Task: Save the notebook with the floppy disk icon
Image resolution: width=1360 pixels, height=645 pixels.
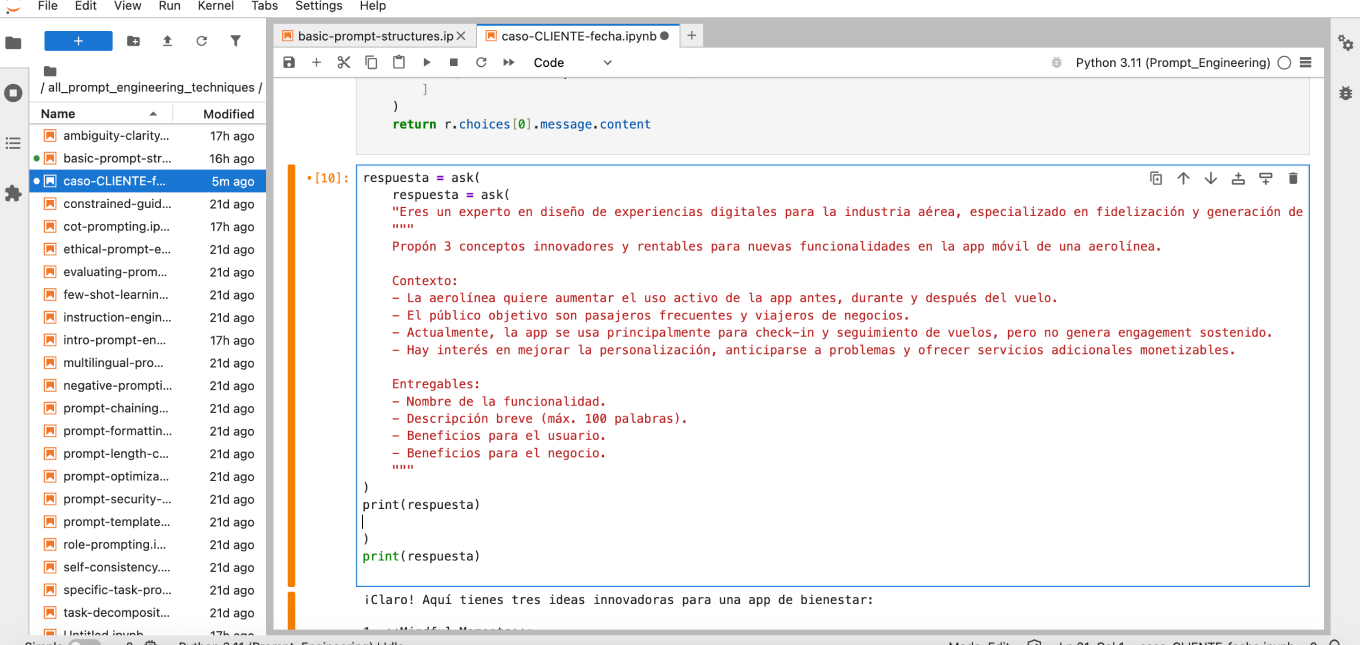Action: (289, 62)
